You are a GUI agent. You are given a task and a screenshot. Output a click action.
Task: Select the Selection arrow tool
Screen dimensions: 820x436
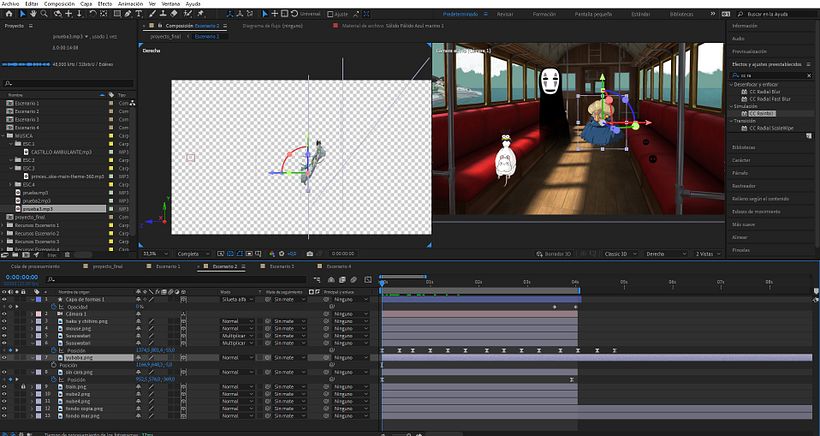22,14
